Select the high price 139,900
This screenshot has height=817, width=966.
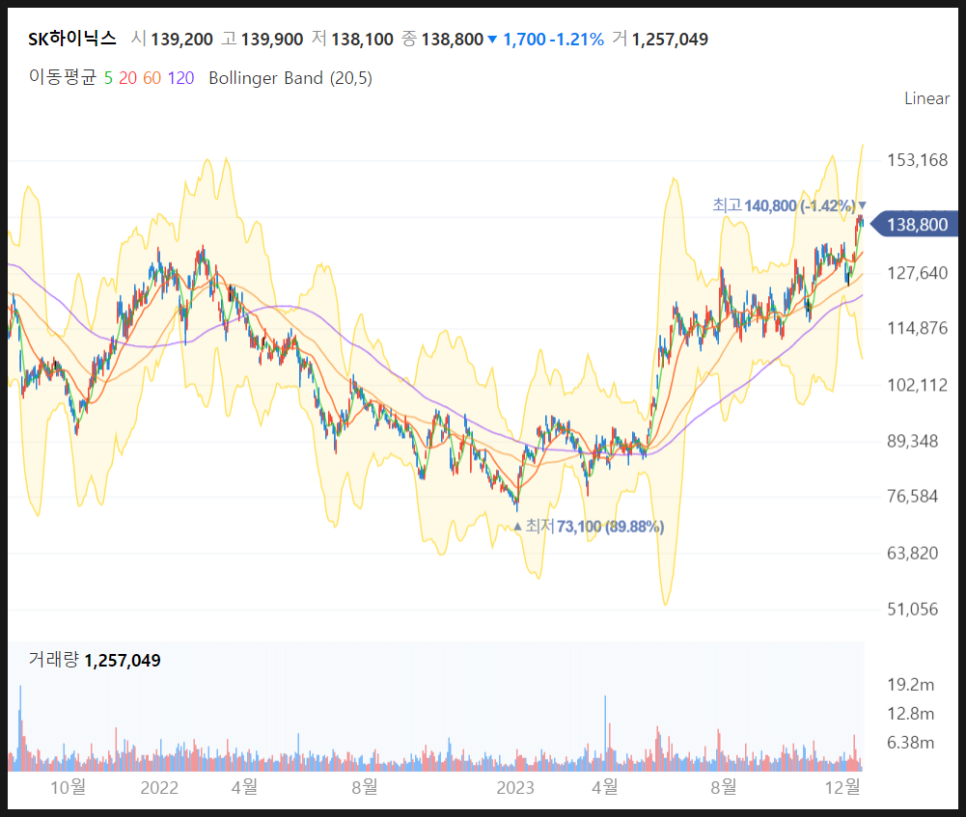click(x=272, y=39)
